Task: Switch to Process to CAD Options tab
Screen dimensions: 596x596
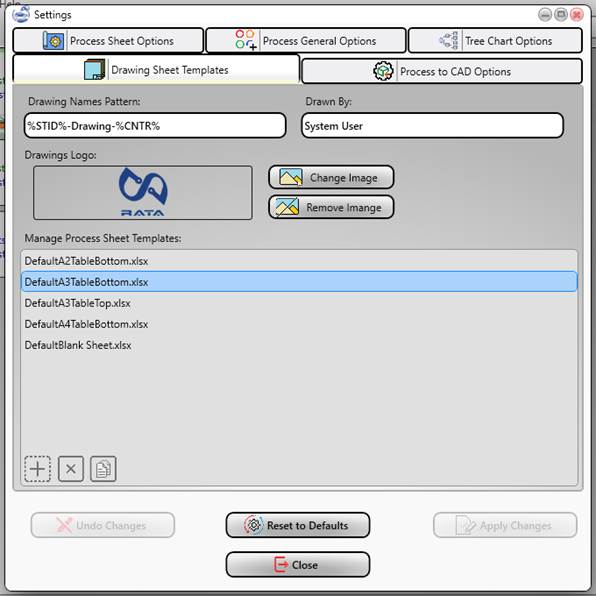Action: [x=442, y=71]
